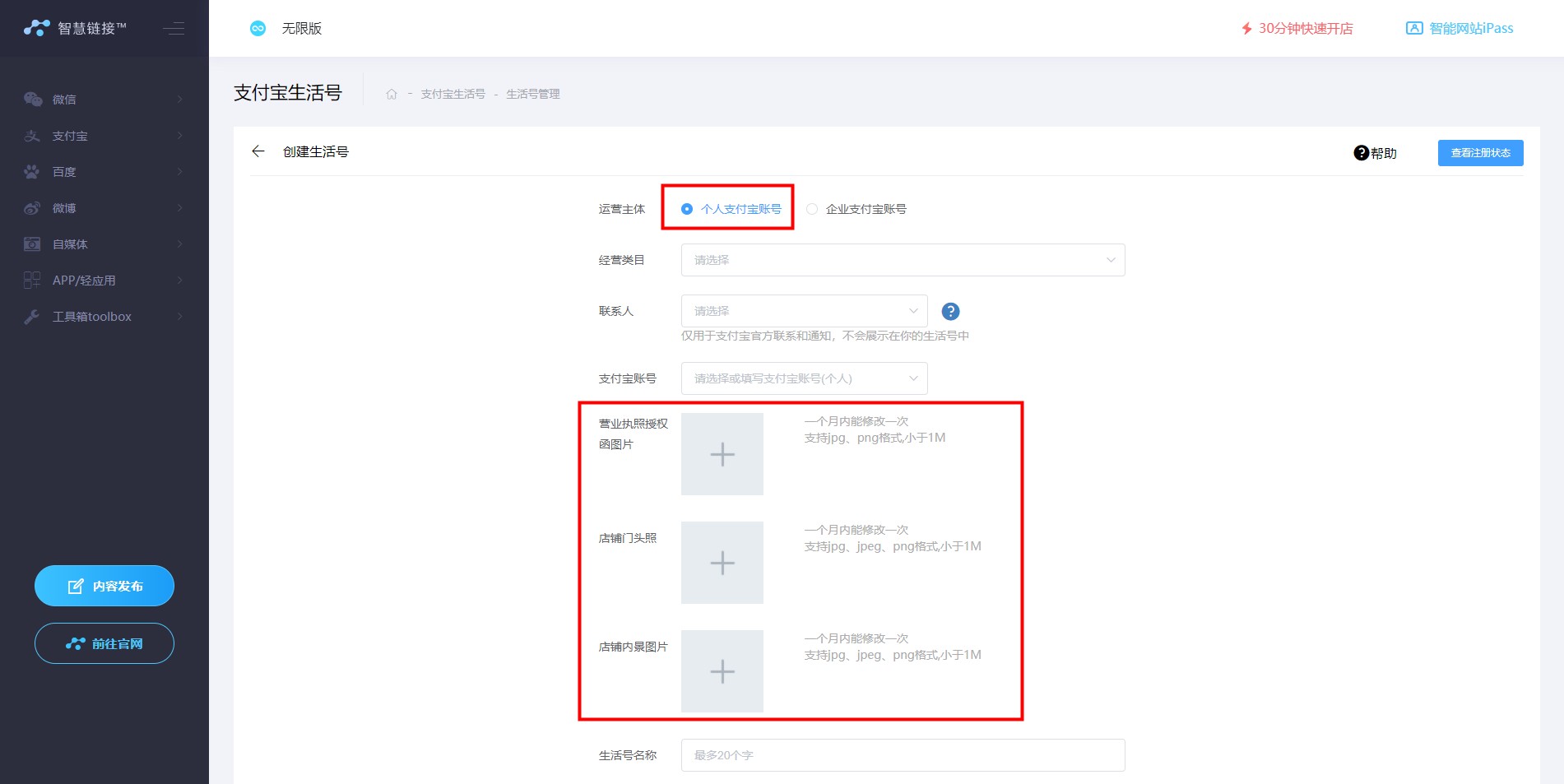Expand the 支付宝 menu chevron

(x=179, y=136)
